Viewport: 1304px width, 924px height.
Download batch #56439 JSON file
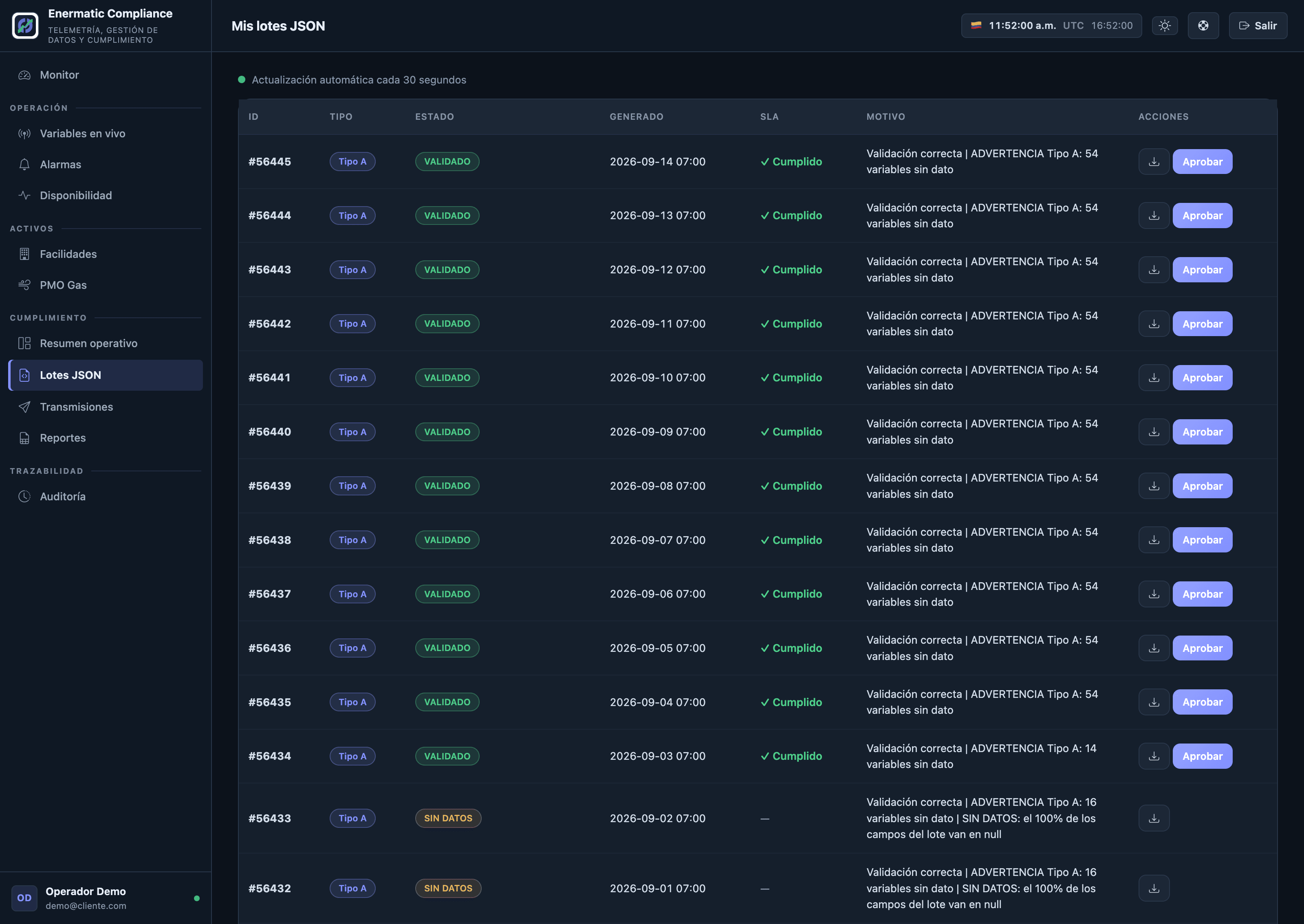[1154, 486]
